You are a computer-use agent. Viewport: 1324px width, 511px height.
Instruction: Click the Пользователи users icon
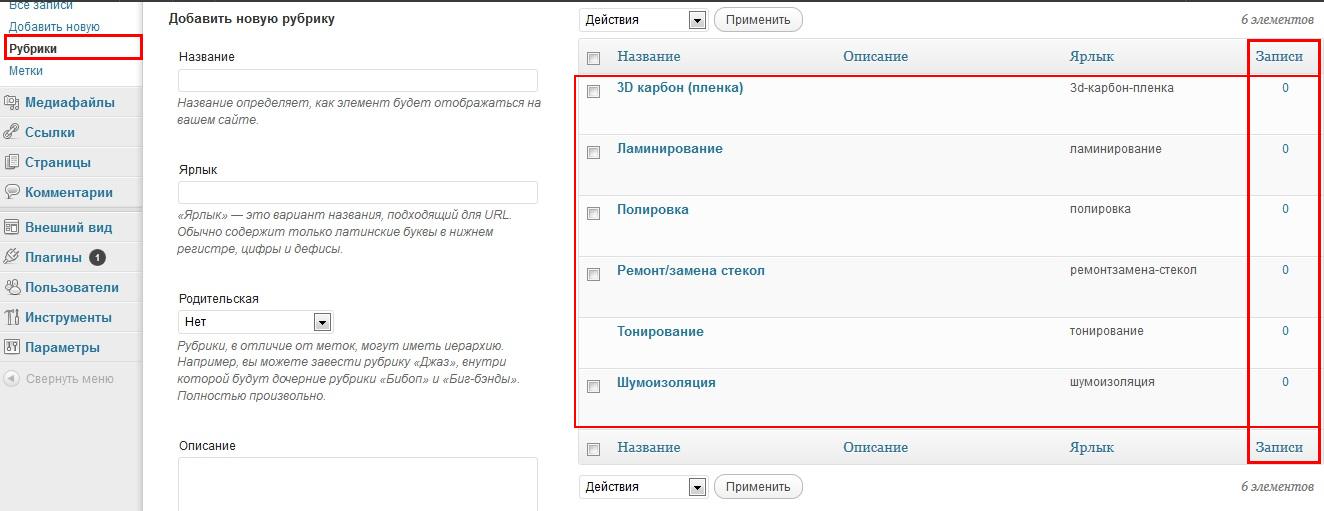tap(12, 287)
